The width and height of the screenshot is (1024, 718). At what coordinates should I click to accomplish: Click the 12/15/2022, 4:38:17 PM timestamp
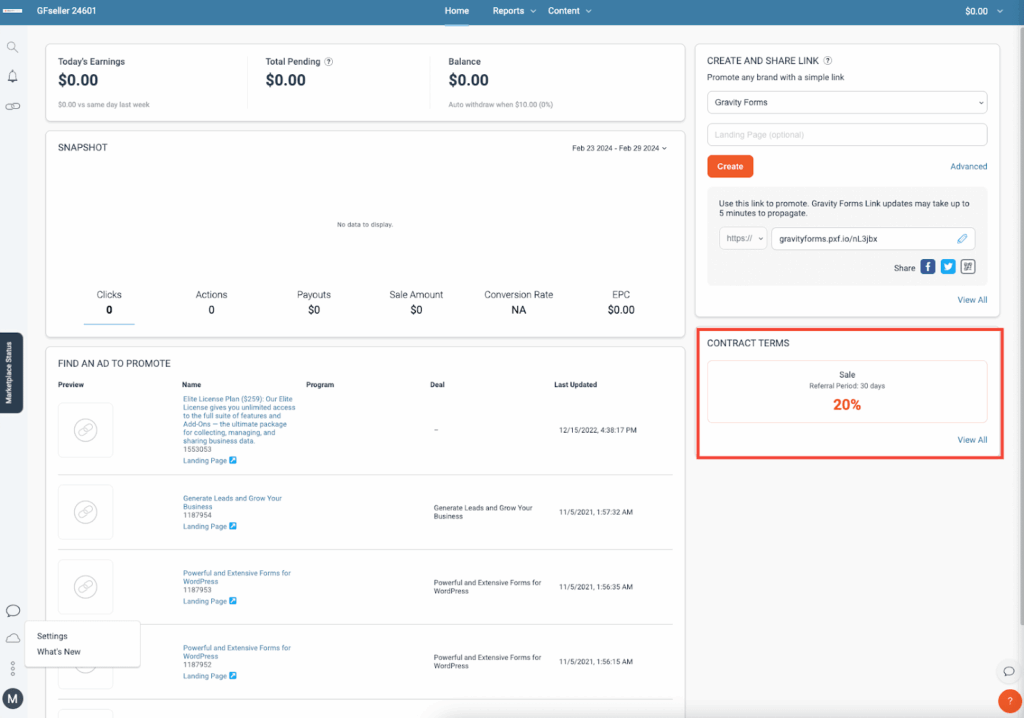coord(598,430)
